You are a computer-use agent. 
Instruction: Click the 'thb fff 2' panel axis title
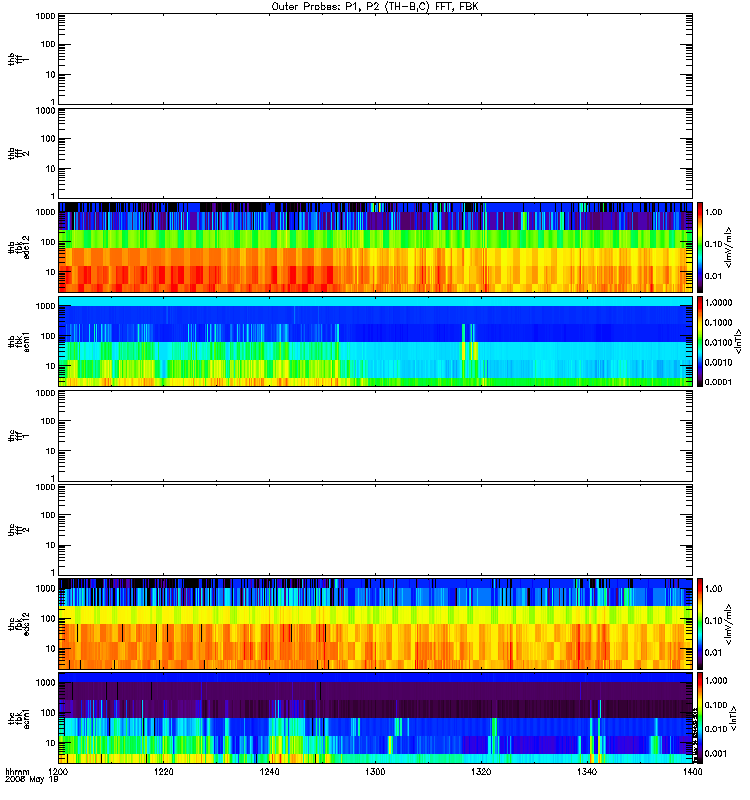(18, 154)
